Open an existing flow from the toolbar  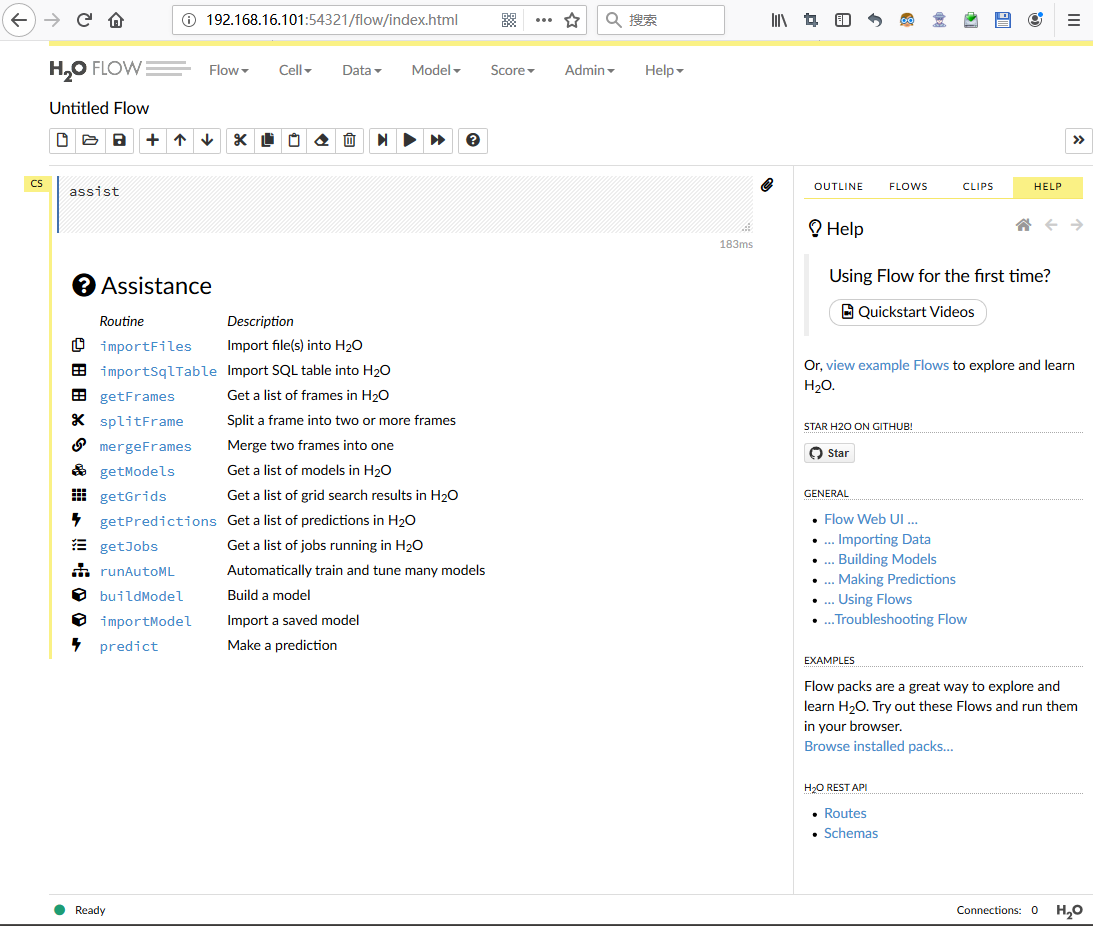[91, 140]
